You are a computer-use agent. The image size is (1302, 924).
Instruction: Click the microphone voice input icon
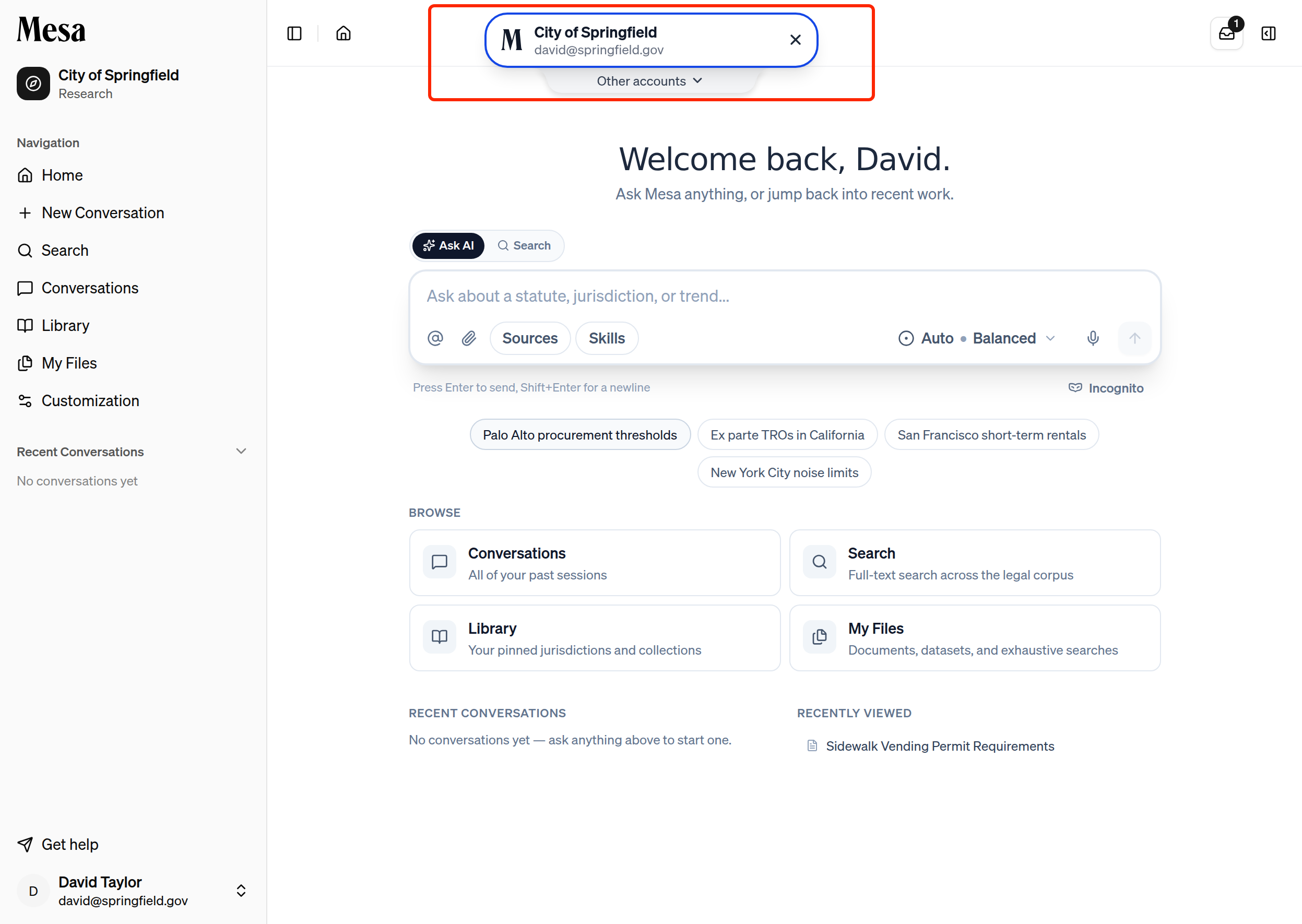point(1093,338)
